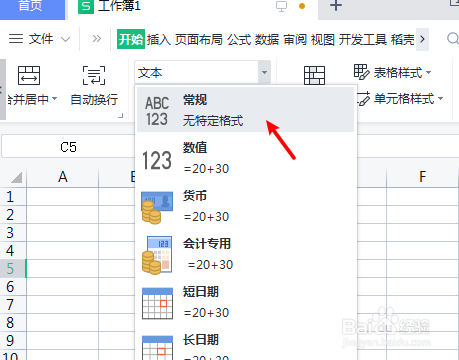Image resolution: width=459 pixels, height=360 pixels.
Task: Expand Merge and Center dropdown arrow
Action: click(55, 99)
